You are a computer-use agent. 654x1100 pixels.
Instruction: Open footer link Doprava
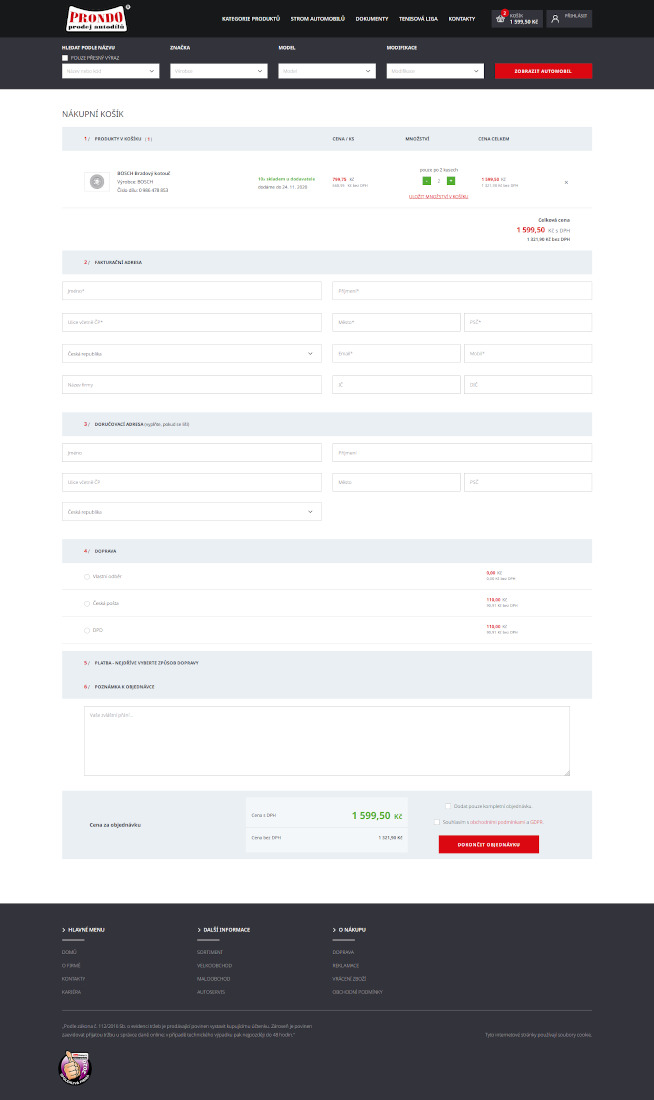pyautogui.click(x=343, y=952)
